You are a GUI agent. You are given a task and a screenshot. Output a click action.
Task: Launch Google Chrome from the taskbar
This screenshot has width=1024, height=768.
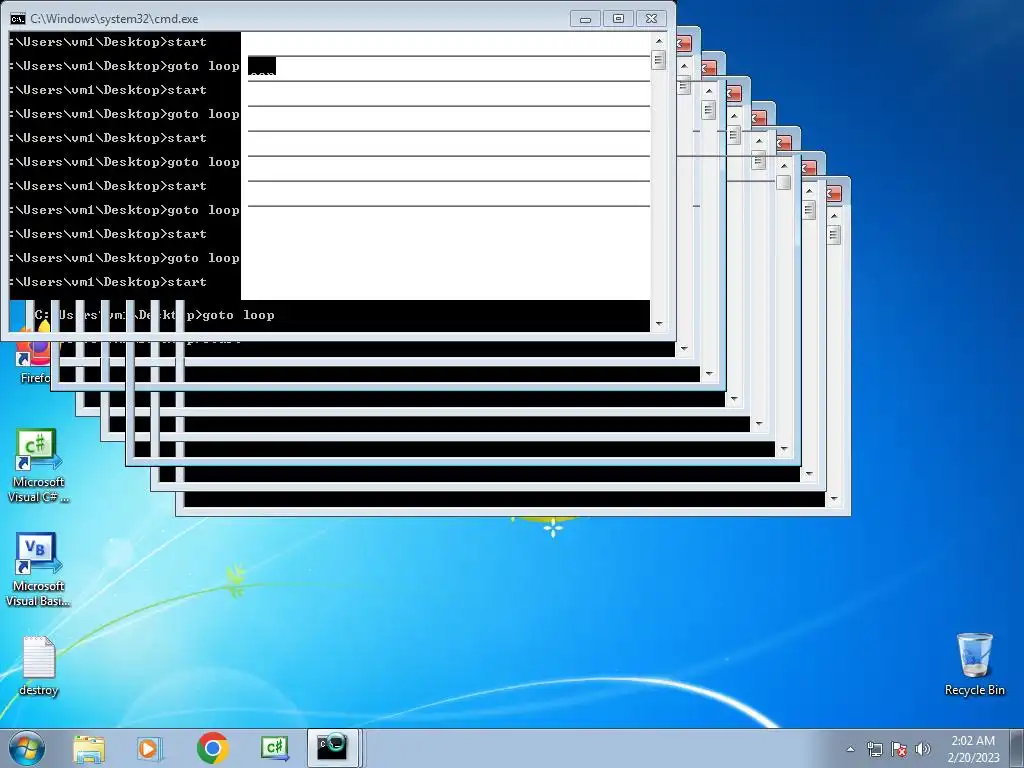pos(212,748)
